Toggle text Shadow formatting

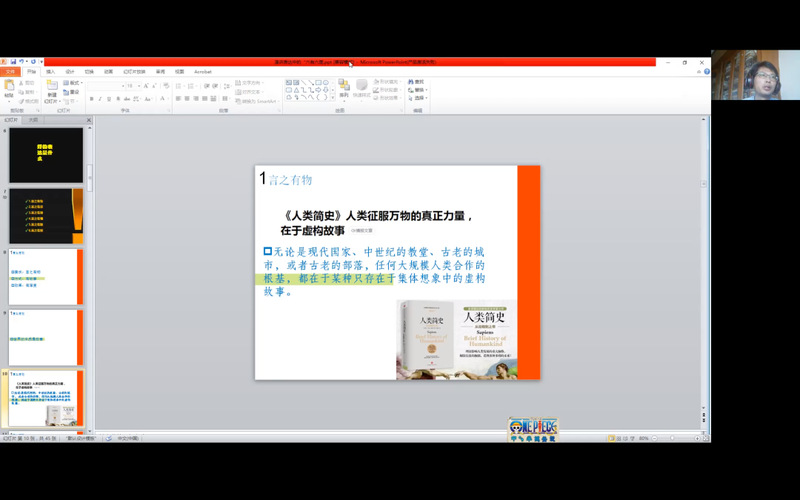[x=118, y=99]
